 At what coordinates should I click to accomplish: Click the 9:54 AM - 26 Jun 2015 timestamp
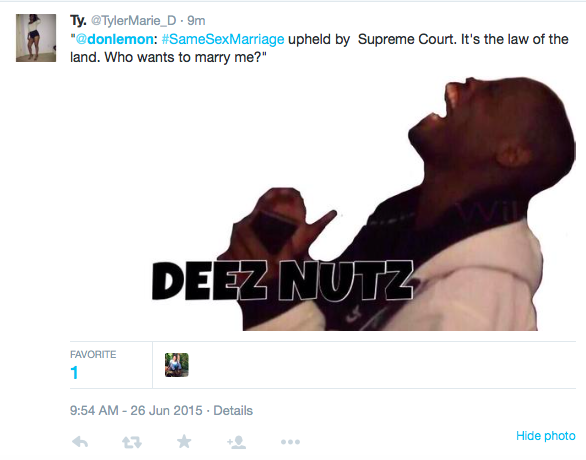coord(136,410)
